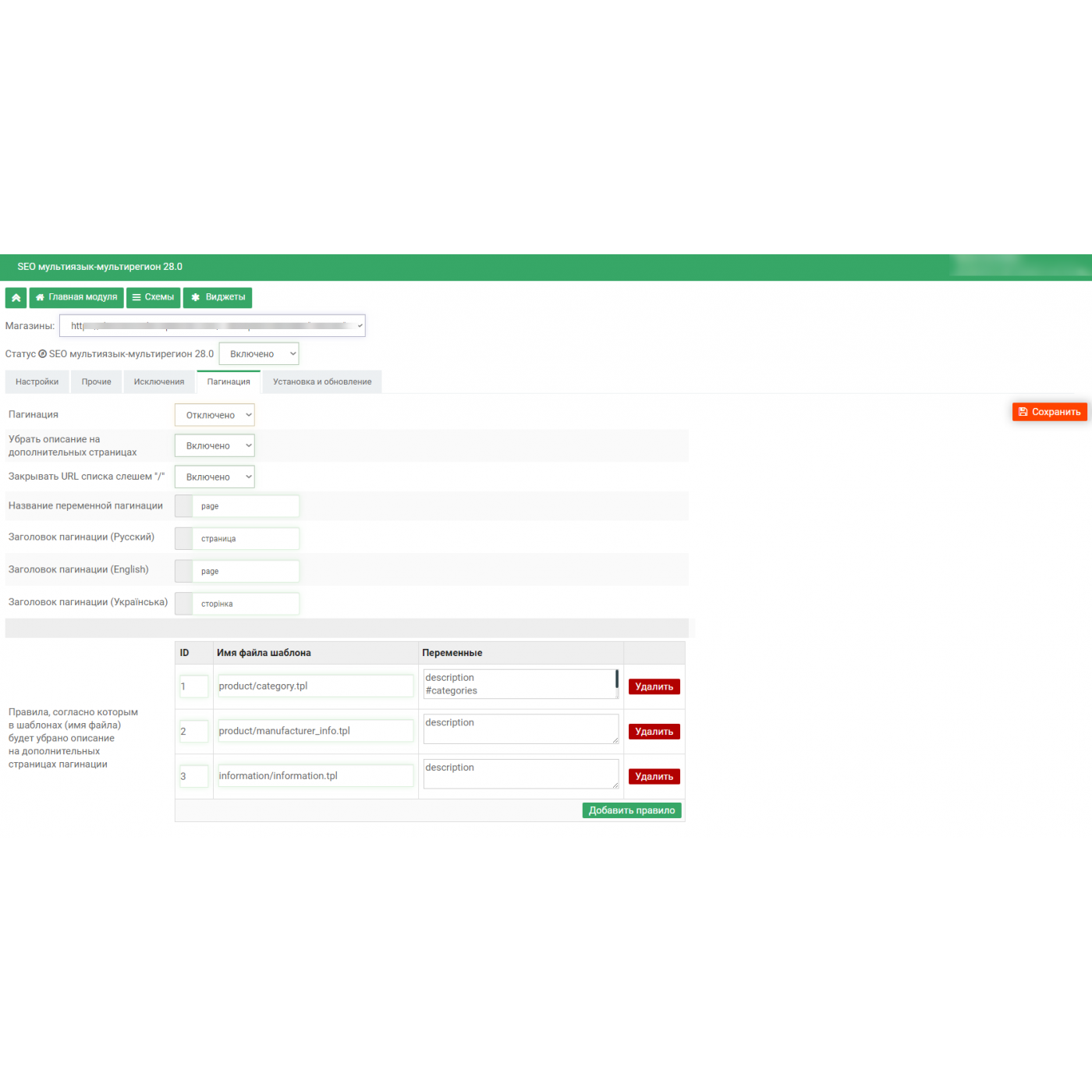Click the Сохранить button

coord(1049,412)
